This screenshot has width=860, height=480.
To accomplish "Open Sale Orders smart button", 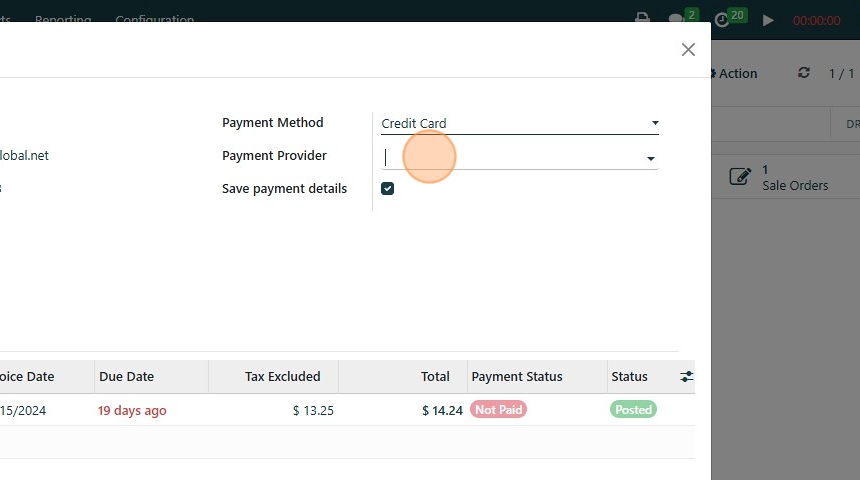I will pos(780,177).
